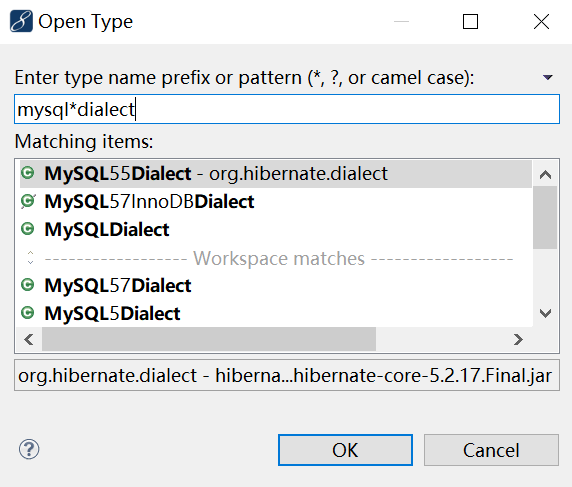Click the deprecated class icon beside MySQL57InnoDBDialect

tap(28, 201)
